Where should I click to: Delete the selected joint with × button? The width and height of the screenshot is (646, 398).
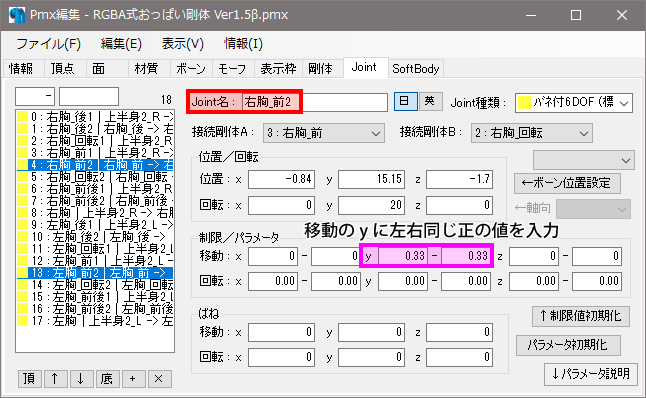(x=159, y=379)
